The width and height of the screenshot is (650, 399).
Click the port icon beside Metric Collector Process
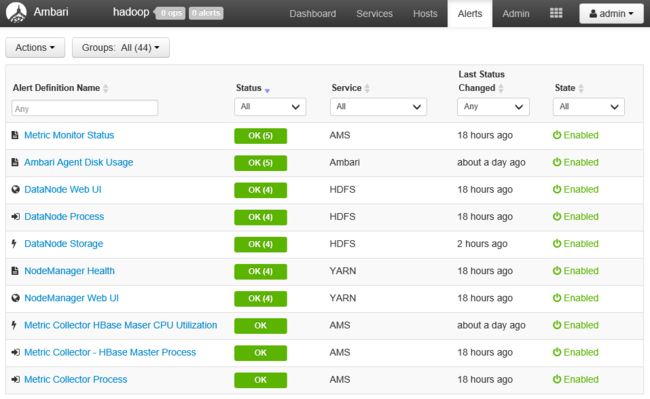(15, 380)
